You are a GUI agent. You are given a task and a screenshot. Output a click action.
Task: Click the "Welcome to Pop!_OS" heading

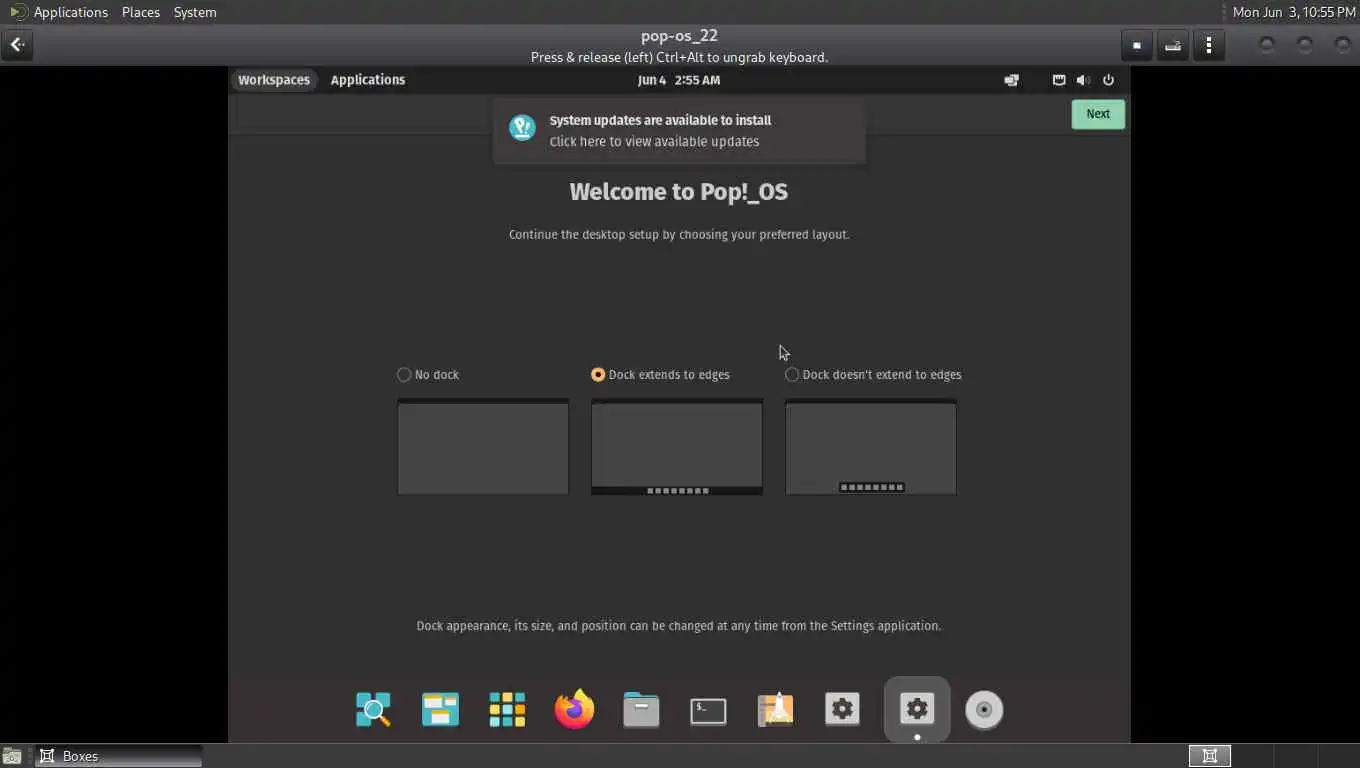tap(679, 192)
